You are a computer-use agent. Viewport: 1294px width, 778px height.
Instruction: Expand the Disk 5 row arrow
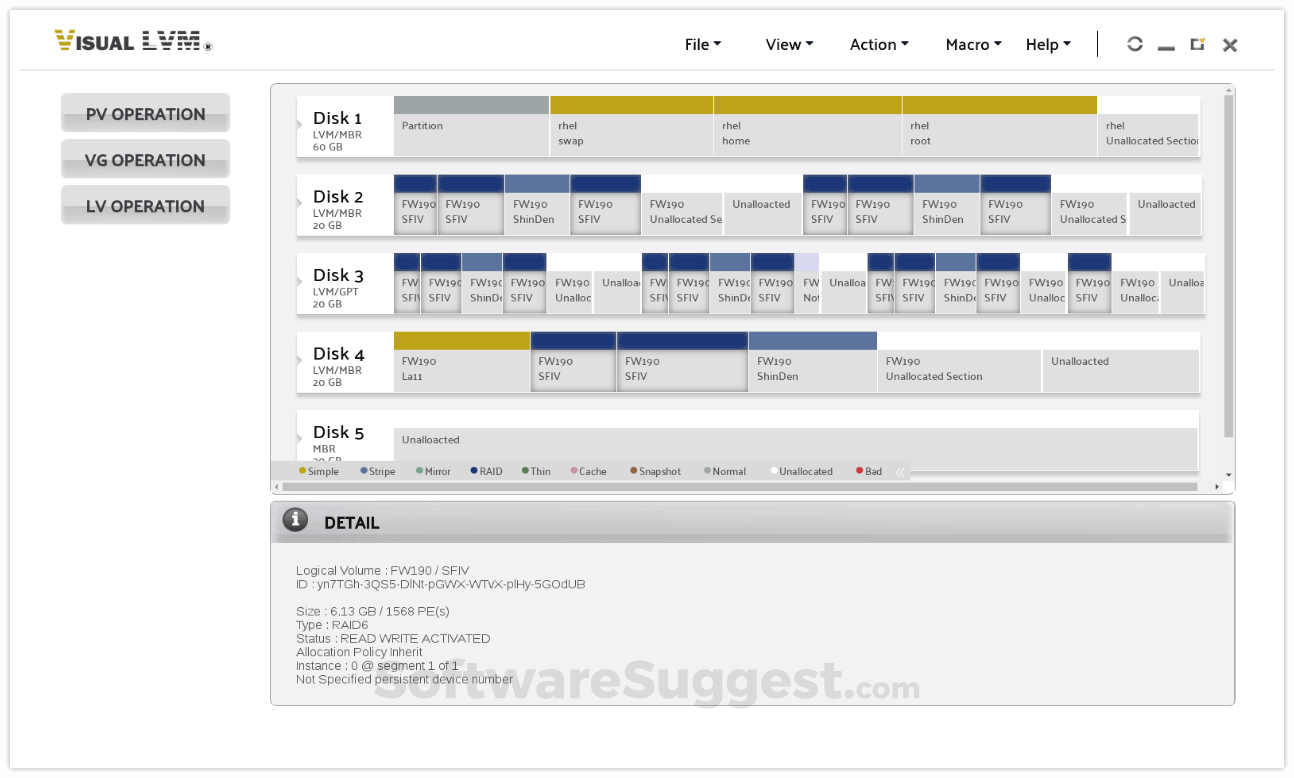pyautogui.click(x=299, y=440)
